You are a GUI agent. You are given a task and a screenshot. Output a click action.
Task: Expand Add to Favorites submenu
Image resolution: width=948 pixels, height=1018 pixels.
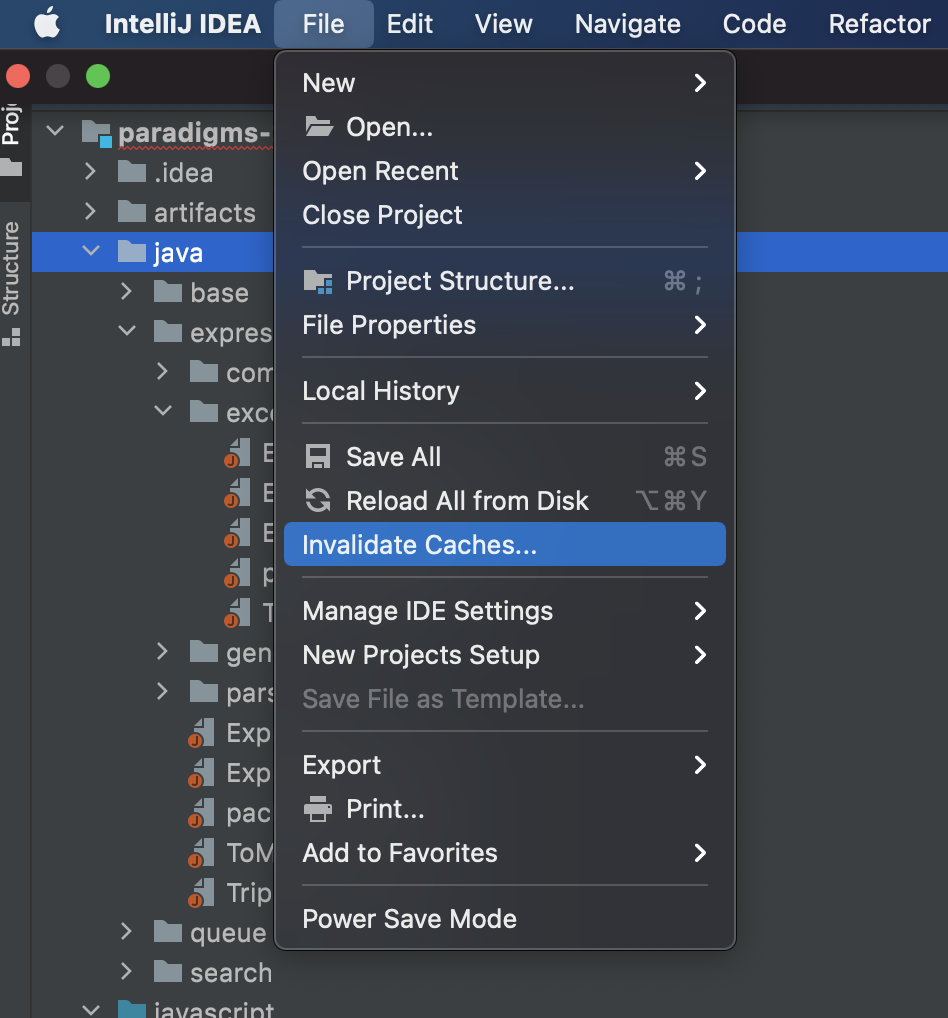tap(505, 853)
